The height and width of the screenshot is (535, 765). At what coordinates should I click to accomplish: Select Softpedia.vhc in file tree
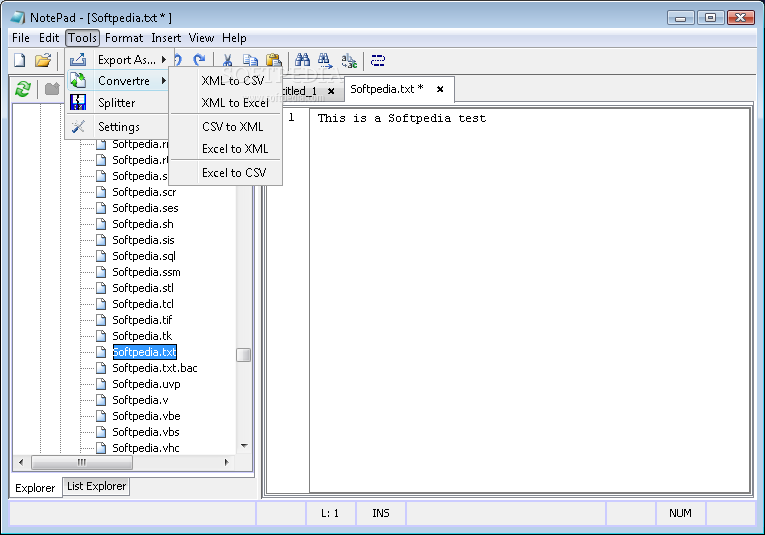[146, 448]
